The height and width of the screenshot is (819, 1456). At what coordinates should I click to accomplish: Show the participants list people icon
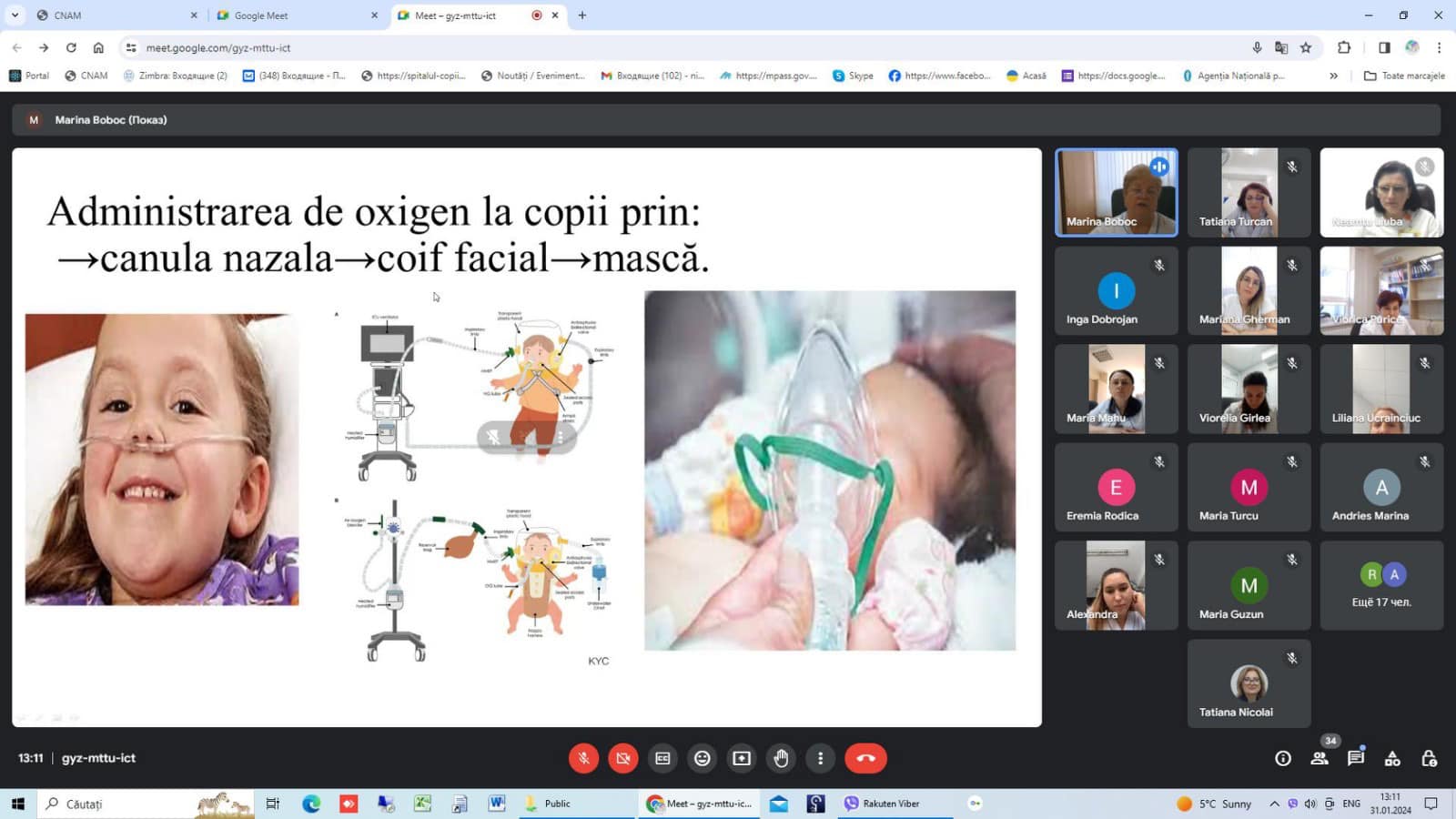click(x=1319, y=758)
